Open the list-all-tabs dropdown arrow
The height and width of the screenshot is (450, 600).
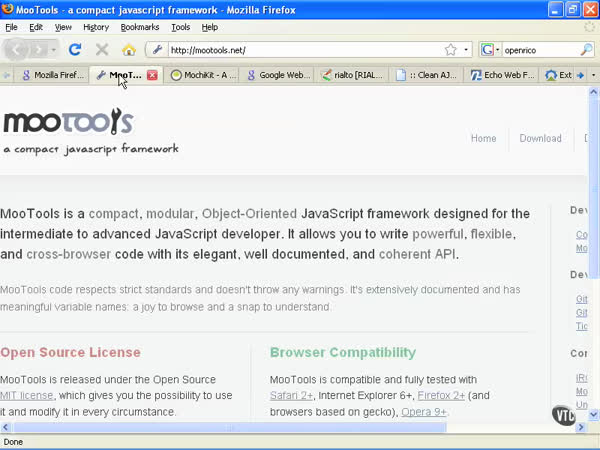[x=593, y=75]
